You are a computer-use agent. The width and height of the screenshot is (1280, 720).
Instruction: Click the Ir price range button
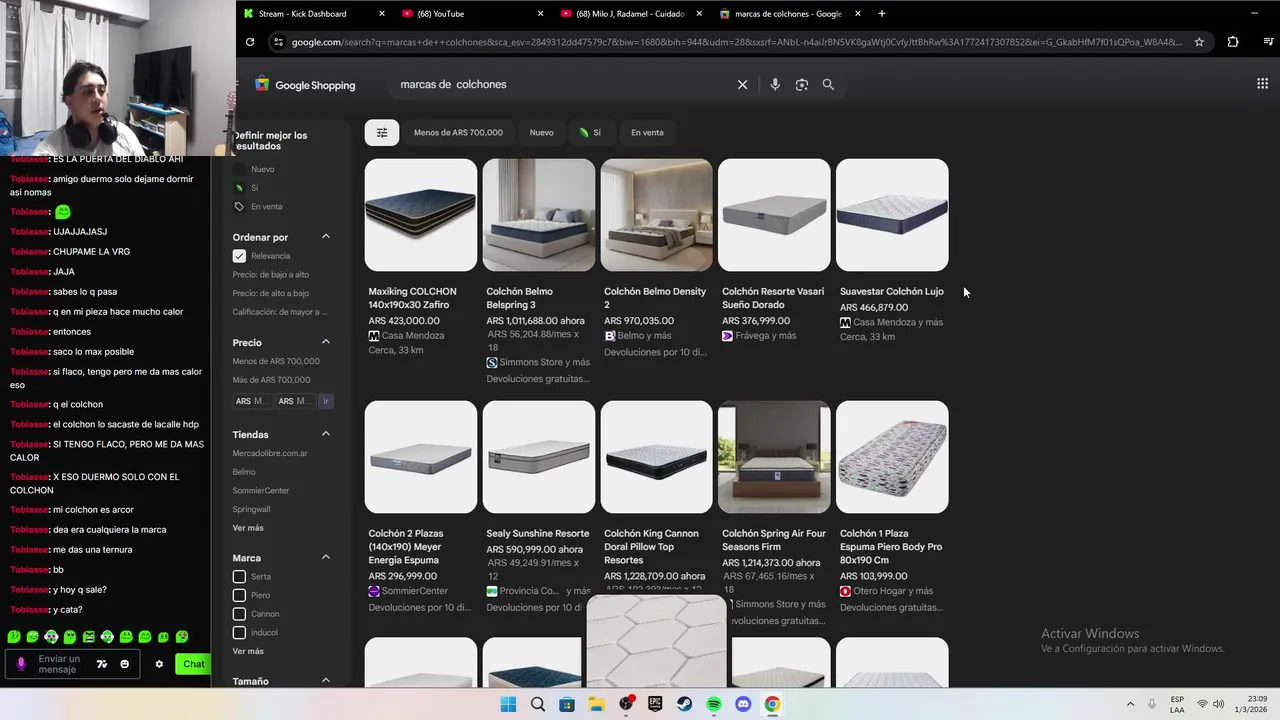(325, 401)
